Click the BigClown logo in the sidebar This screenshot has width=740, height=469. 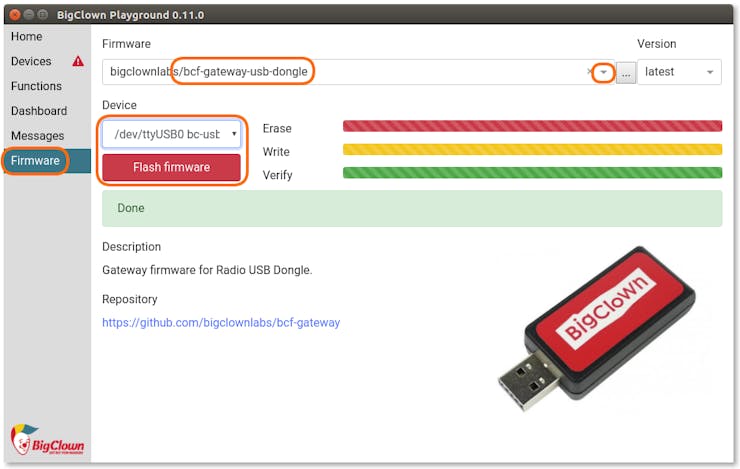47,439
